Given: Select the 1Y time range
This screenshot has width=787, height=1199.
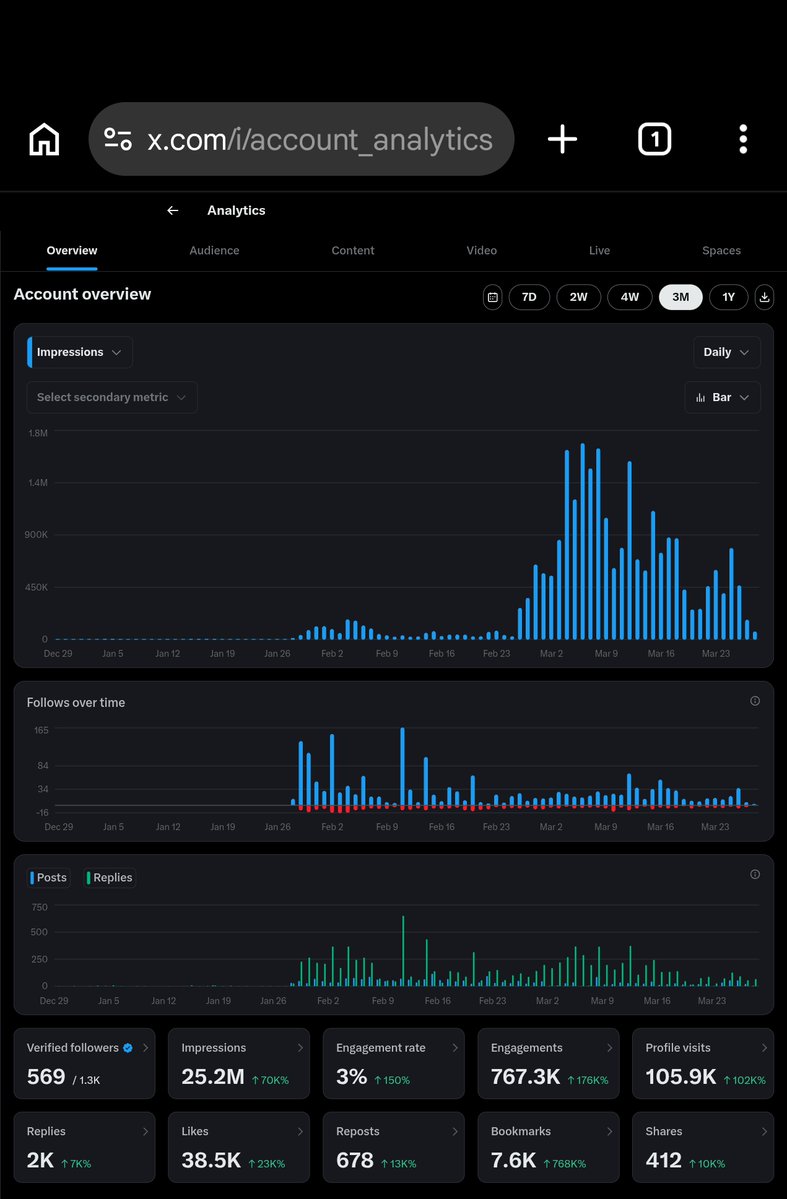Looking at the screenshot, I should 729,297.
